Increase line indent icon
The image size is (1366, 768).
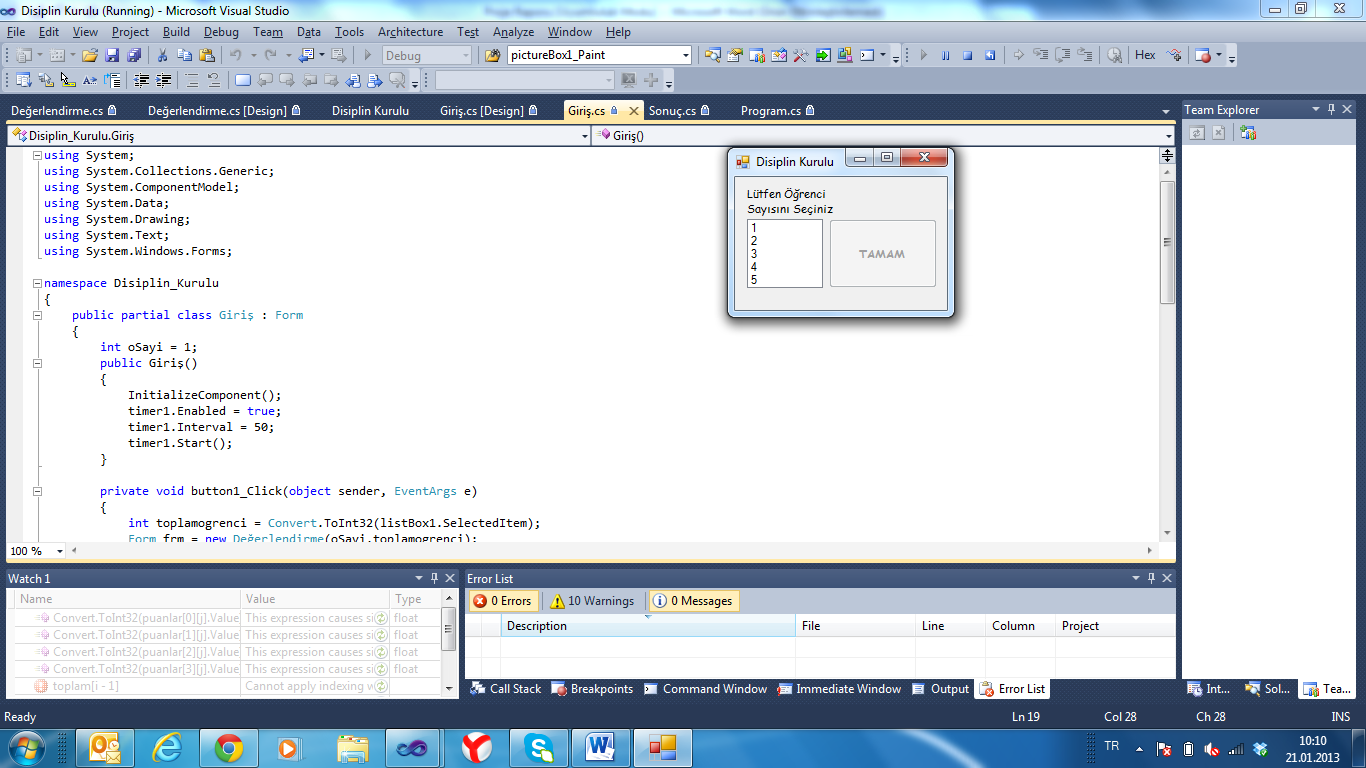tap(163, 80)
